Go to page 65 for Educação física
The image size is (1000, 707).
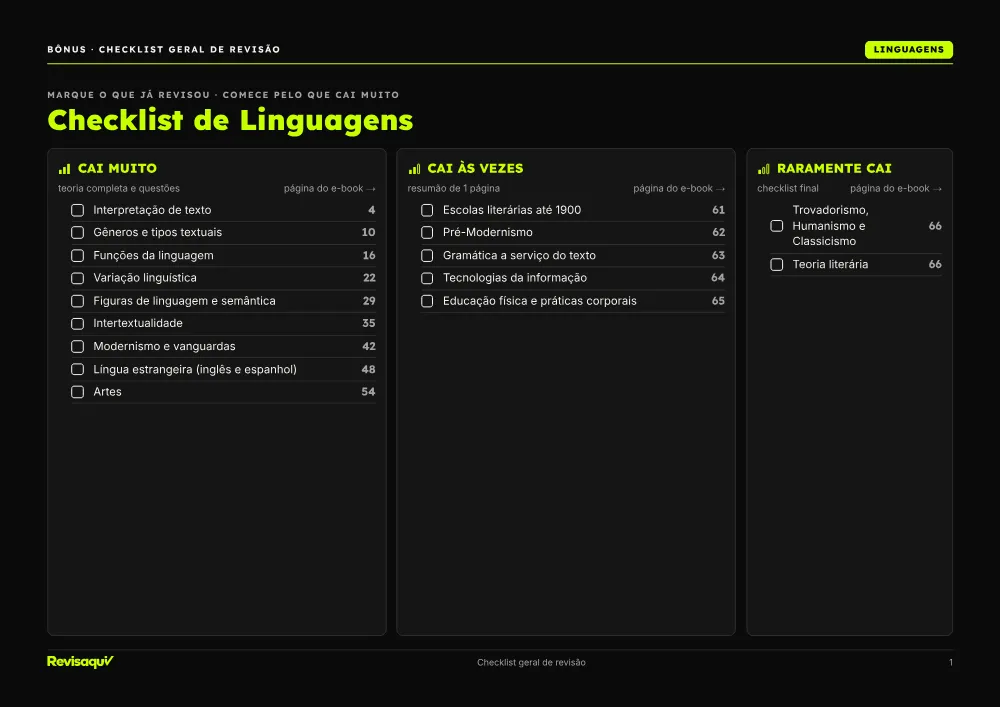coord(719,301)
